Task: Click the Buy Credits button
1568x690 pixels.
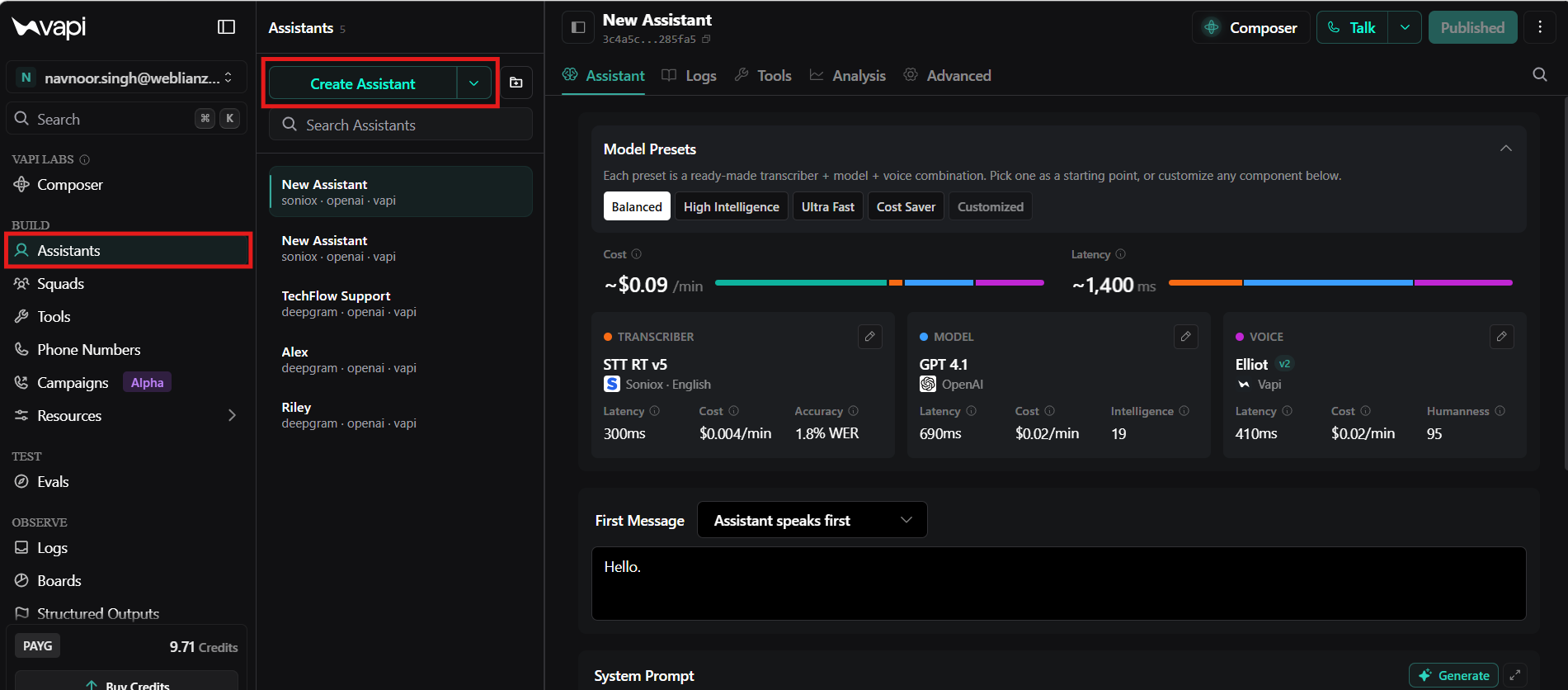Action: 126,682
